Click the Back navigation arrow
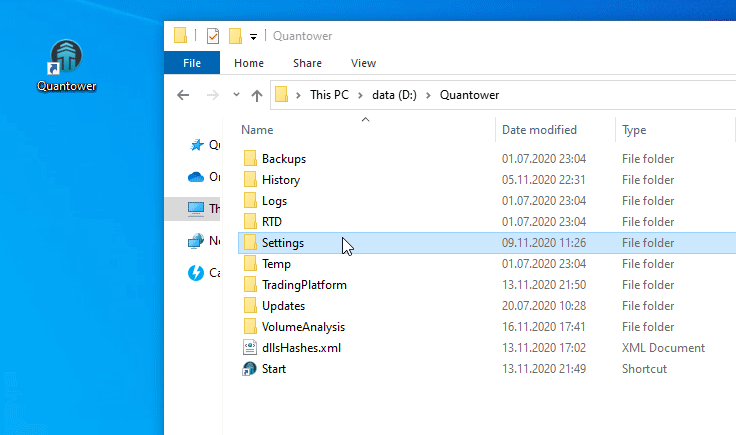The height and width of the screenshot is (435, 736). coord(183,95)
